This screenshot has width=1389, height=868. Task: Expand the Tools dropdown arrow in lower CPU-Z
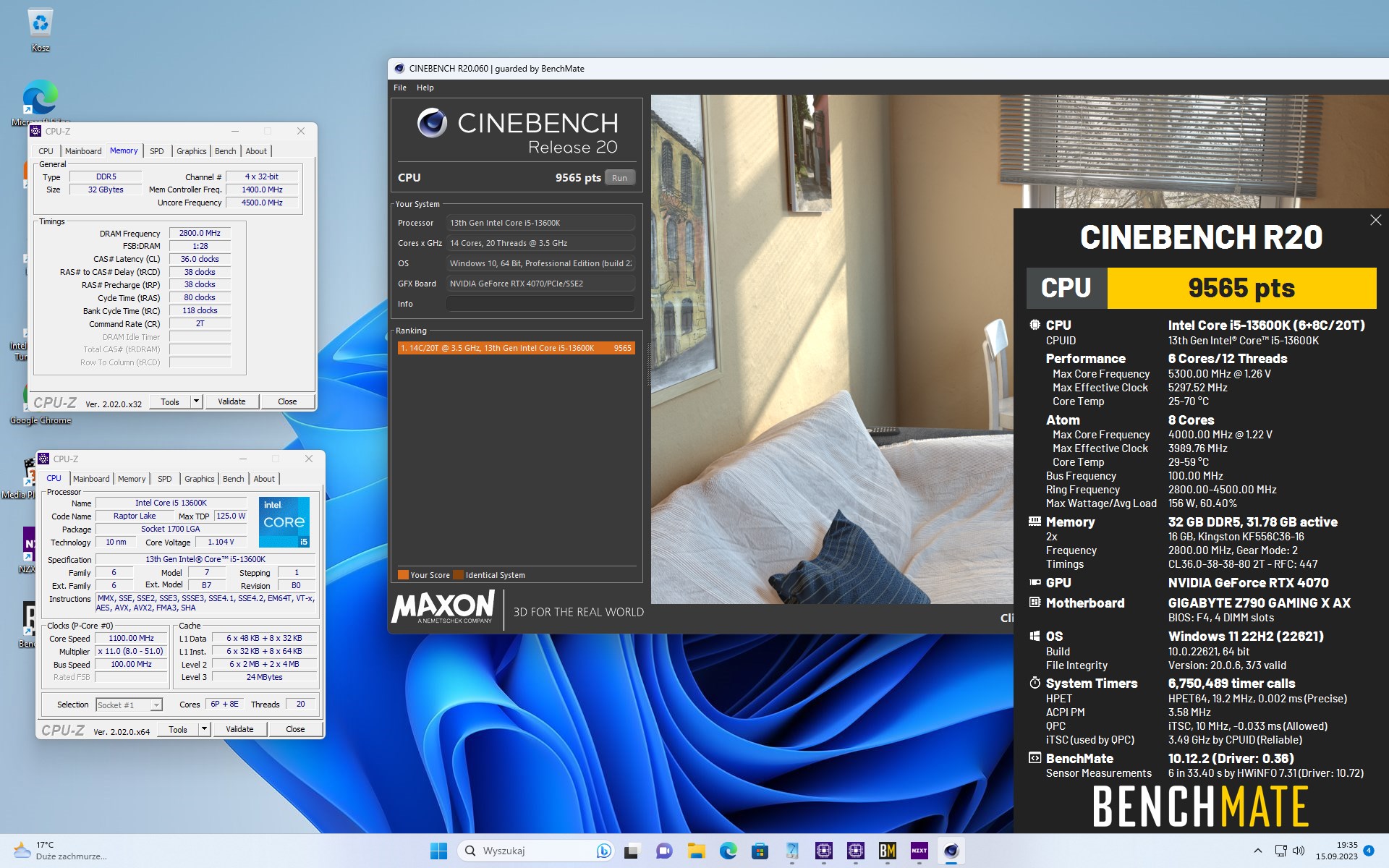click(204, 729)
